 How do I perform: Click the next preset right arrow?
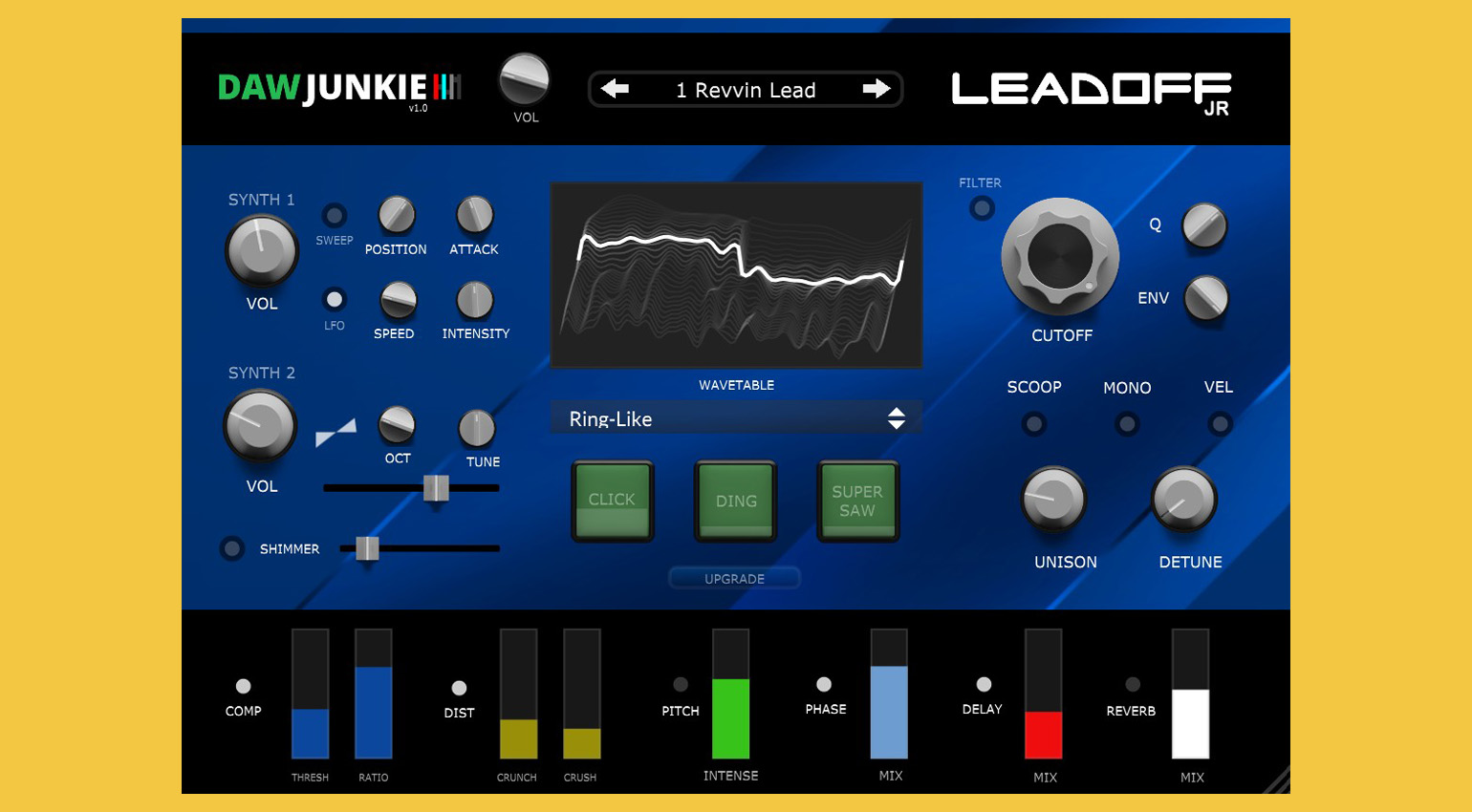point(876,89)
